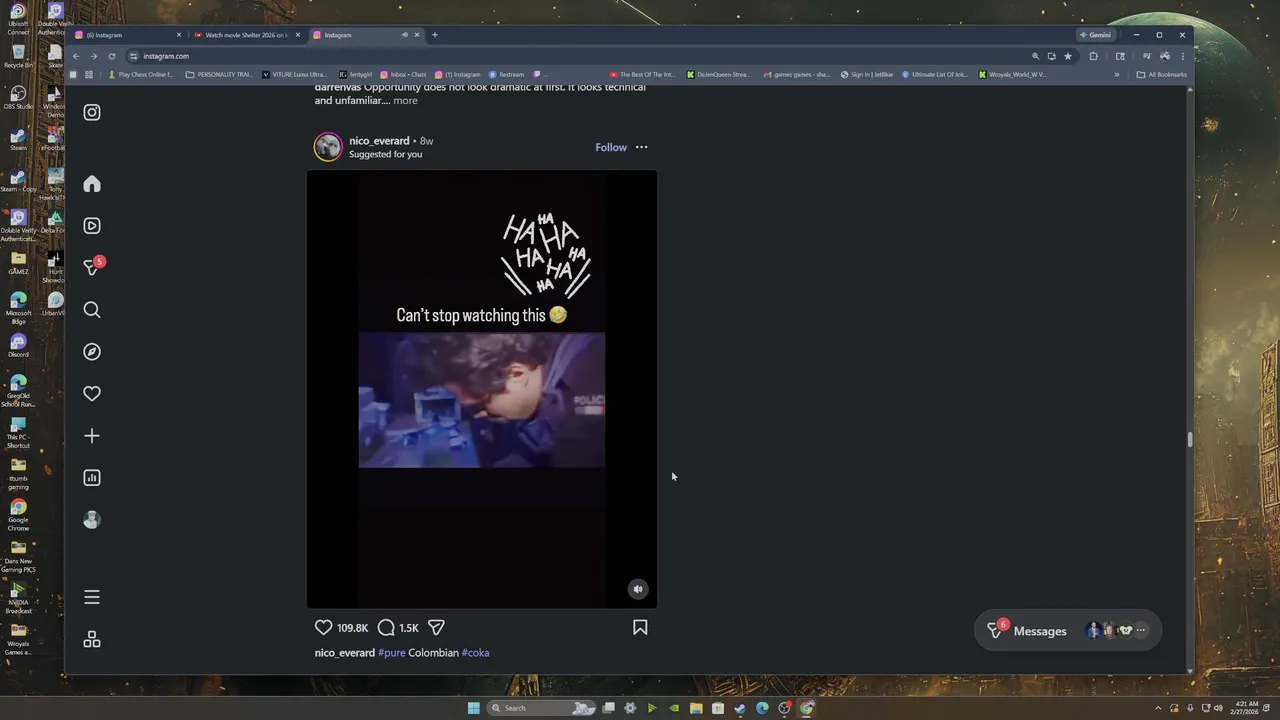Save the nico_everard post with bookmark

click(x=640, y=627)
